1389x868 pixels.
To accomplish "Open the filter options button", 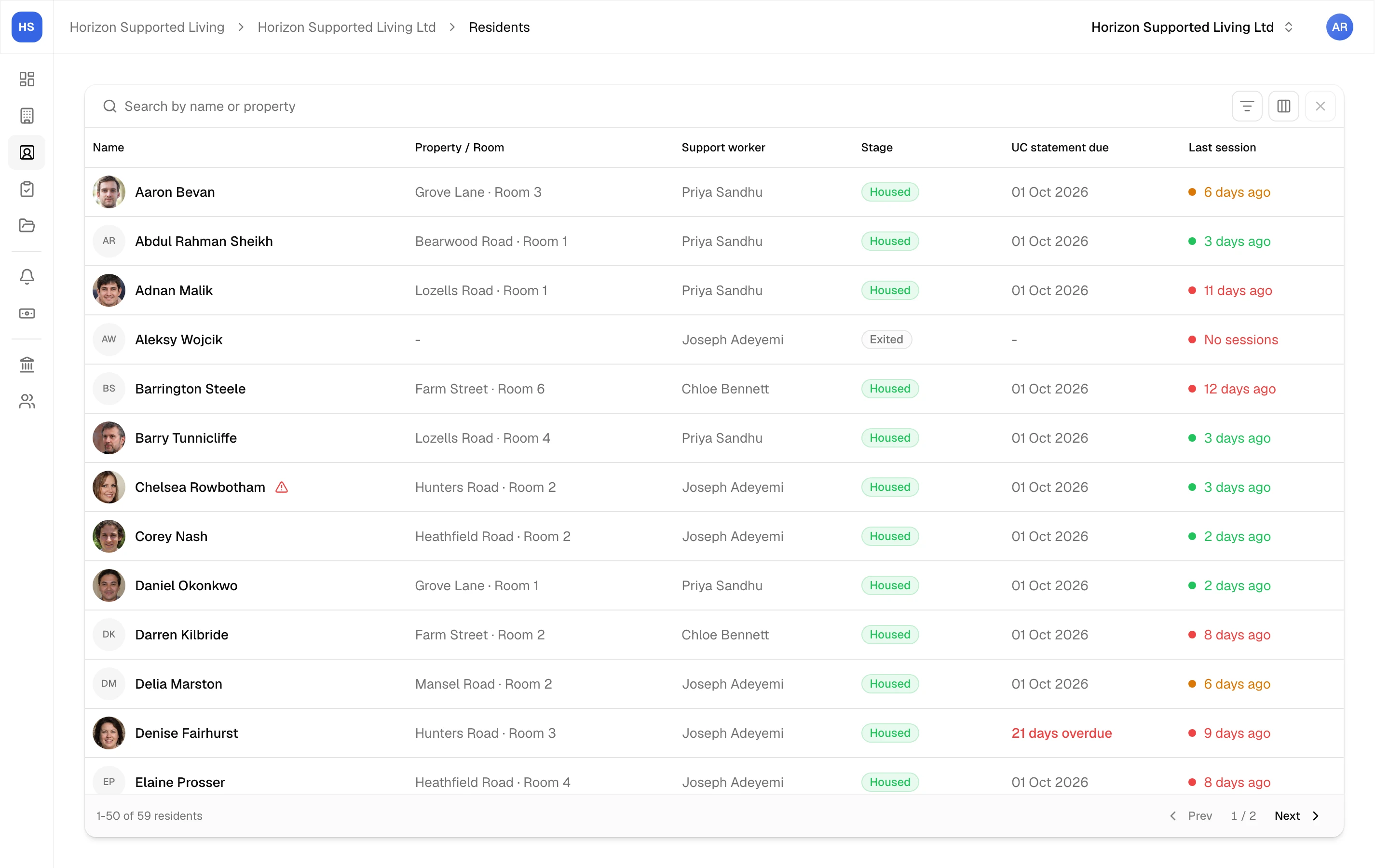I will [1247, 106].
